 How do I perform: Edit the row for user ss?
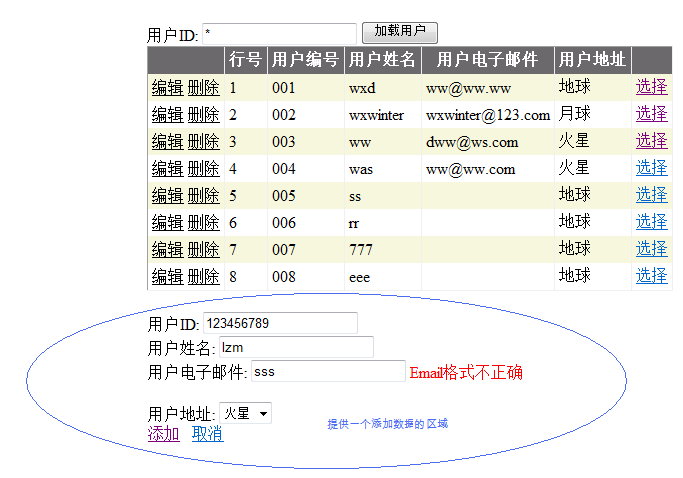(x=168, y=196)
